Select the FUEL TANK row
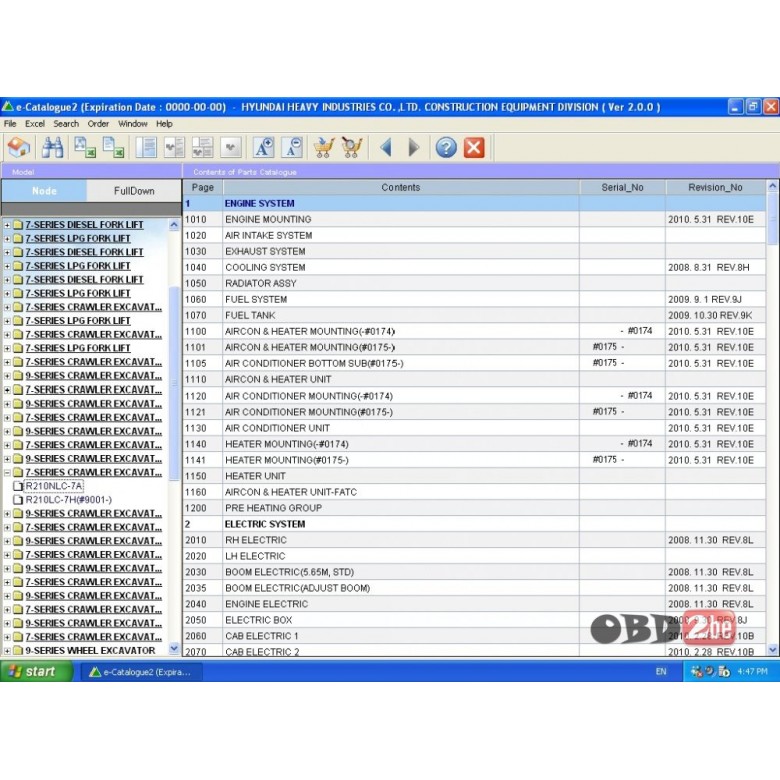This screenshot has height=780, width=780. coord(474,315)
